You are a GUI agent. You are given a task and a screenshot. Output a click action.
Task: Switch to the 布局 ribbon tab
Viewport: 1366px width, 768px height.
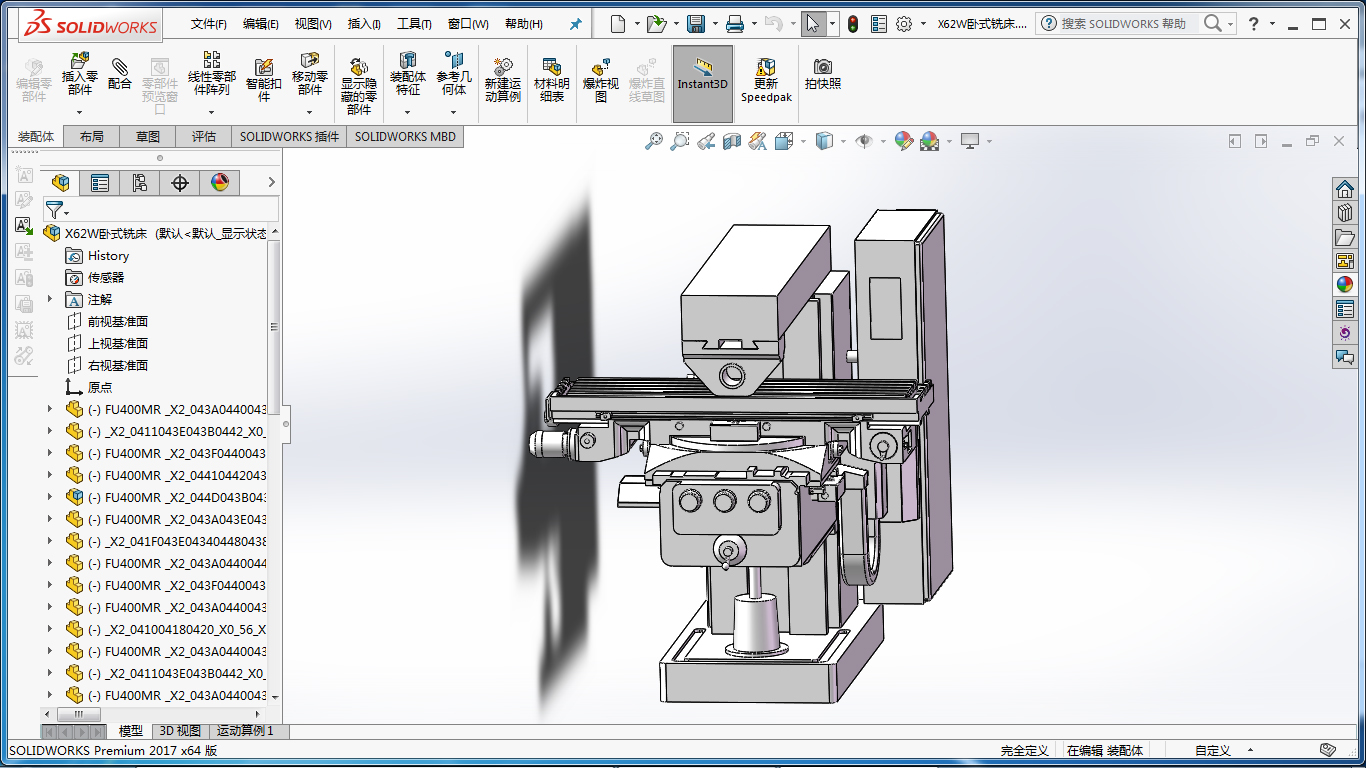click(x=91, y=137)
